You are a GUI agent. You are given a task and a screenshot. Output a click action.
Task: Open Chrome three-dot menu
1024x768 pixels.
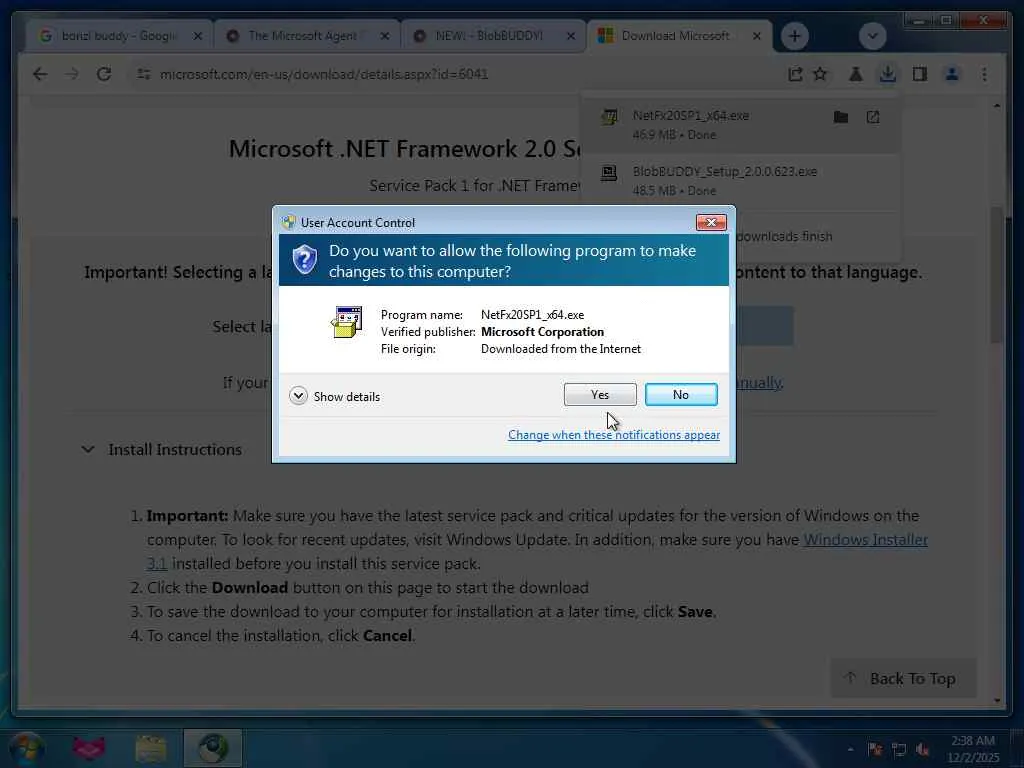click(x=984, y=74)
